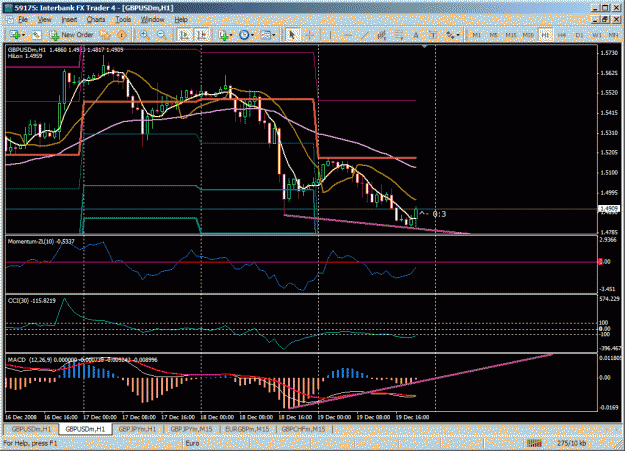
Task: Select the Text Label tool marked T
Action: coord(433,35)
